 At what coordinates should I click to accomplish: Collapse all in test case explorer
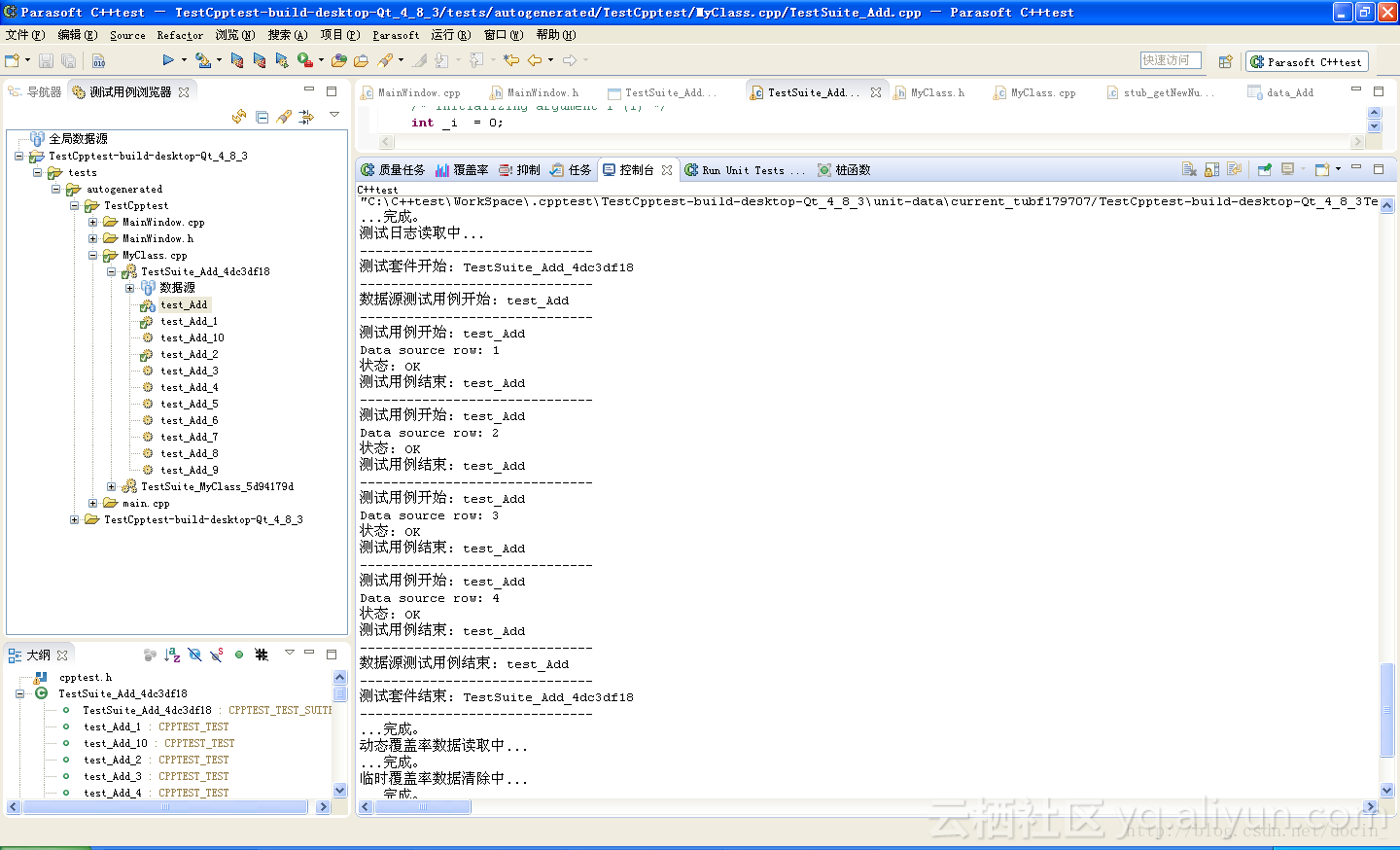pos(262,117)
